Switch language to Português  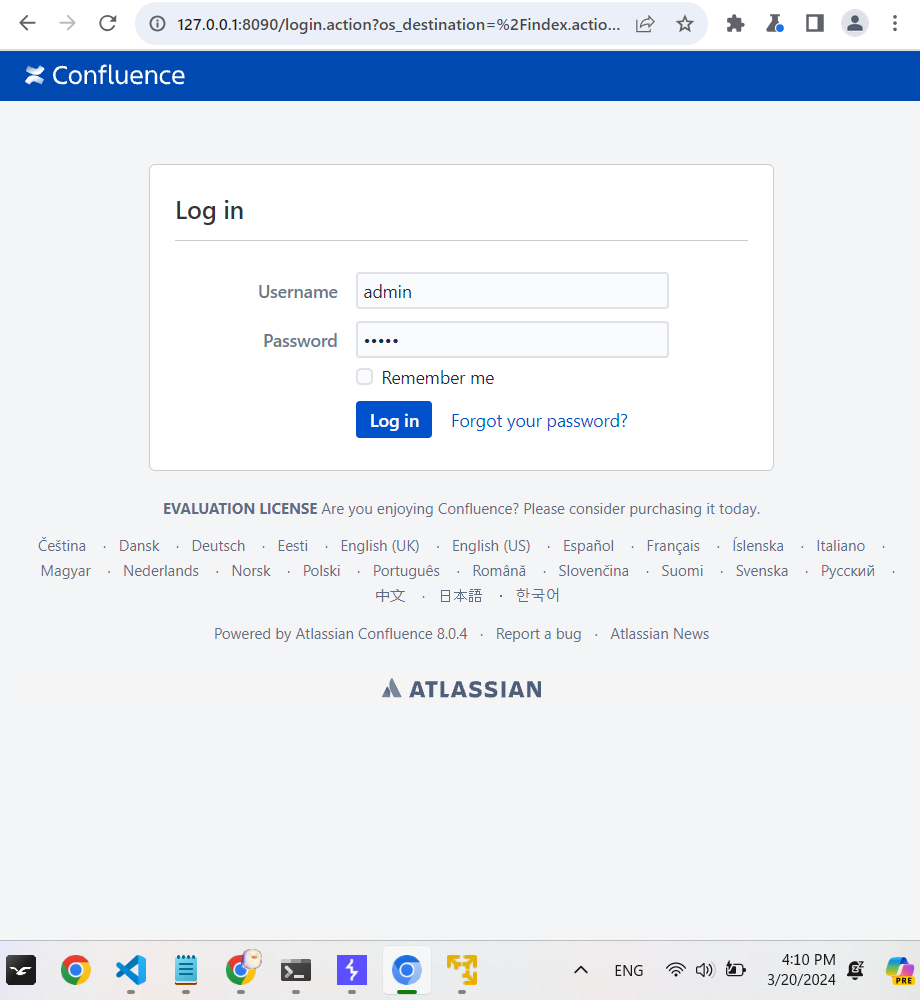(406, 571)
